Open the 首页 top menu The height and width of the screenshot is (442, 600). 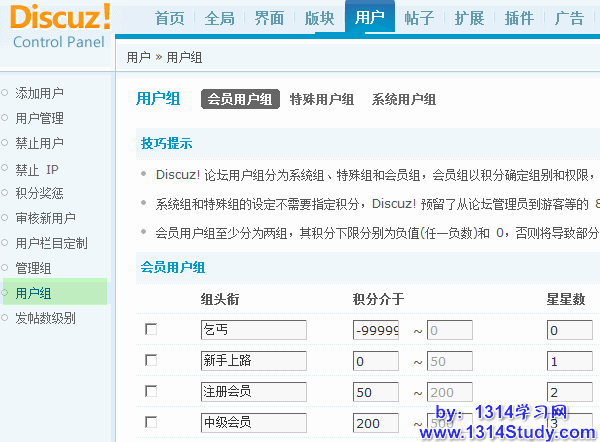(168, 18)
